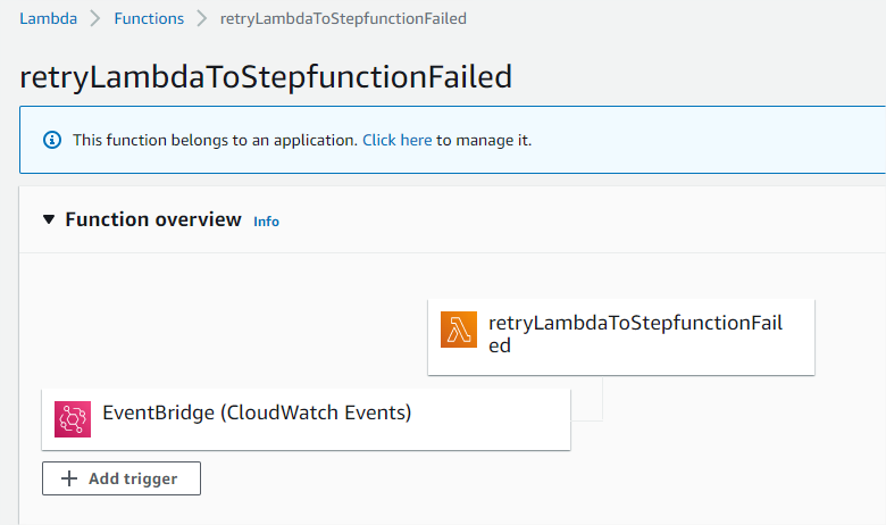The image size is (887, 527).
Task: Select the EventBridge (CloudWatch Events) trigger label
Action: (x=257, y=412)
